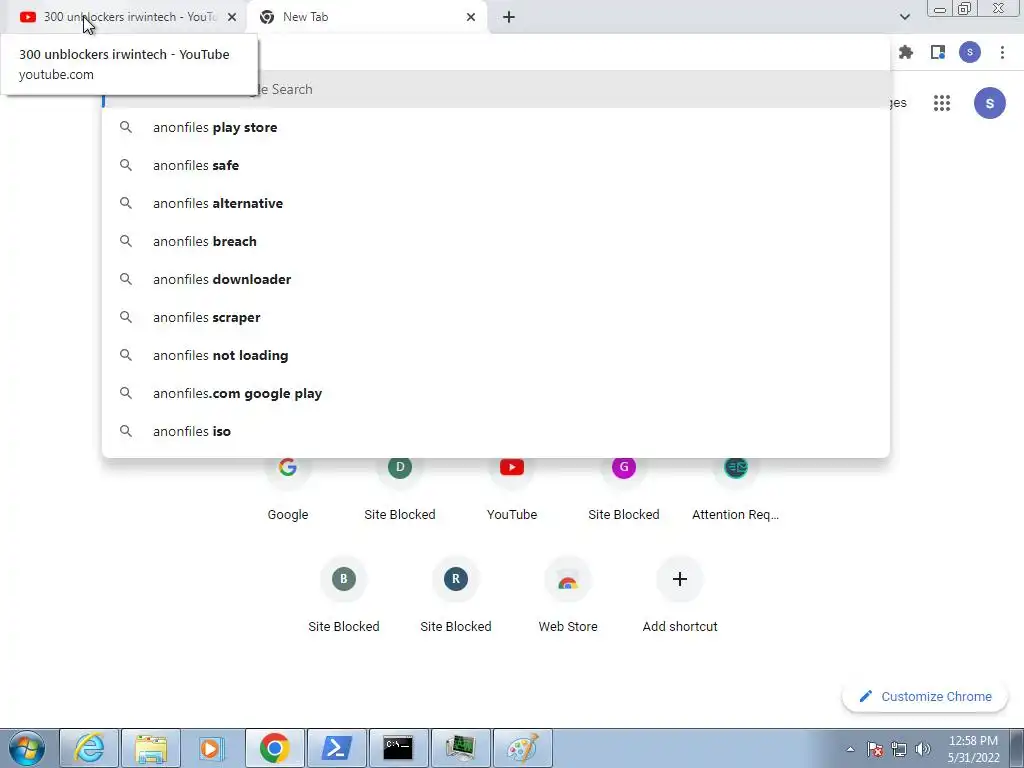Open Paint from the taskbar
The image size is (1024, 768).
(x=522, y=748)
